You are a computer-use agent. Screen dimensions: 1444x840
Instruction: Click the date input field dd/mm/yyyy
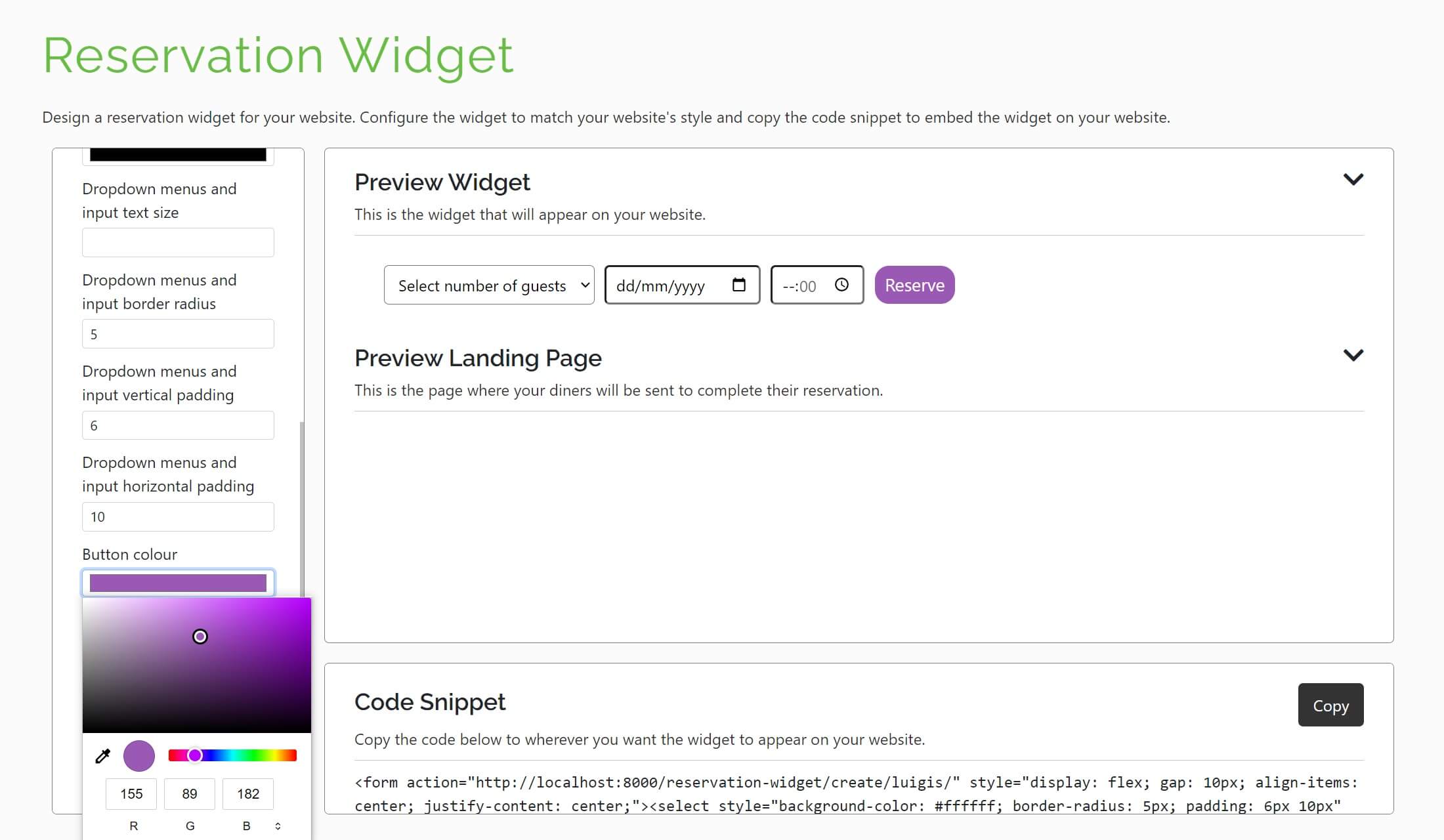click(x=682, y=285)
